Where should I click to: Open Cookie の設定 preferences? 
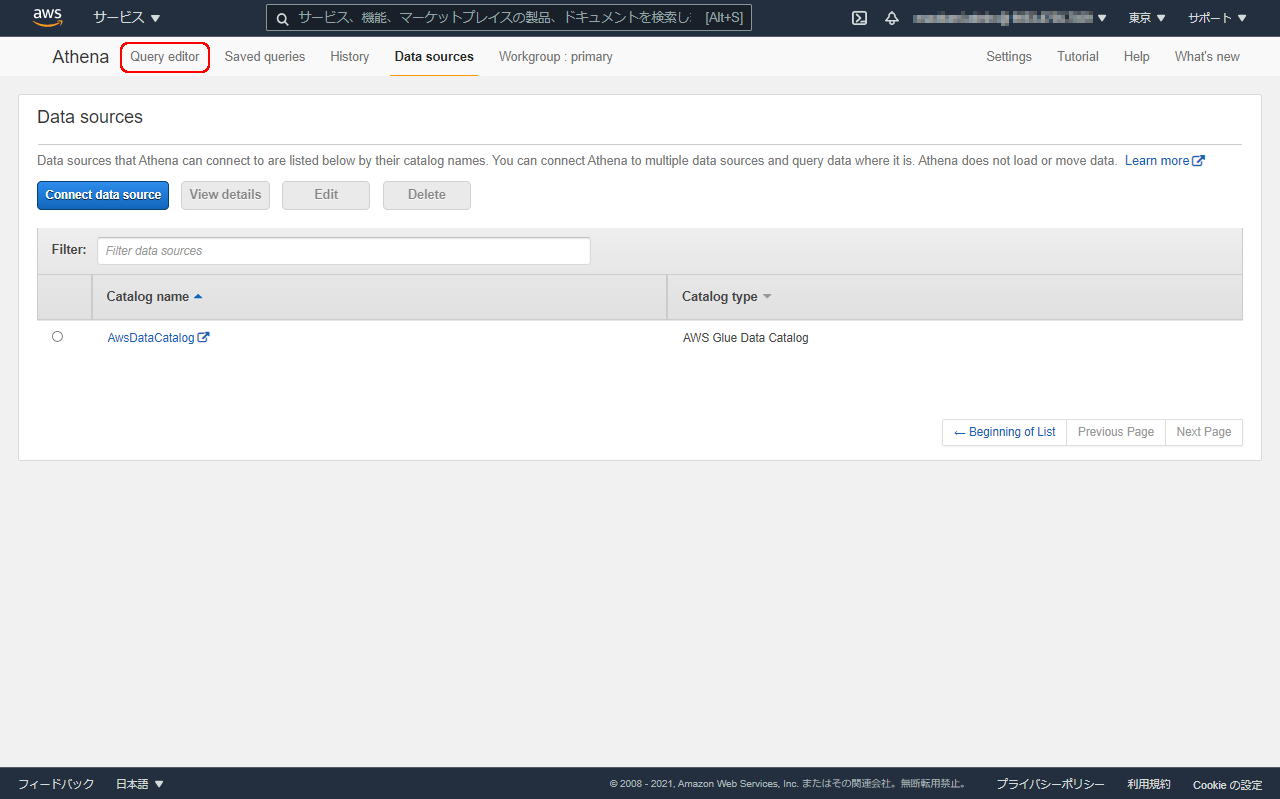point(1227,784)
